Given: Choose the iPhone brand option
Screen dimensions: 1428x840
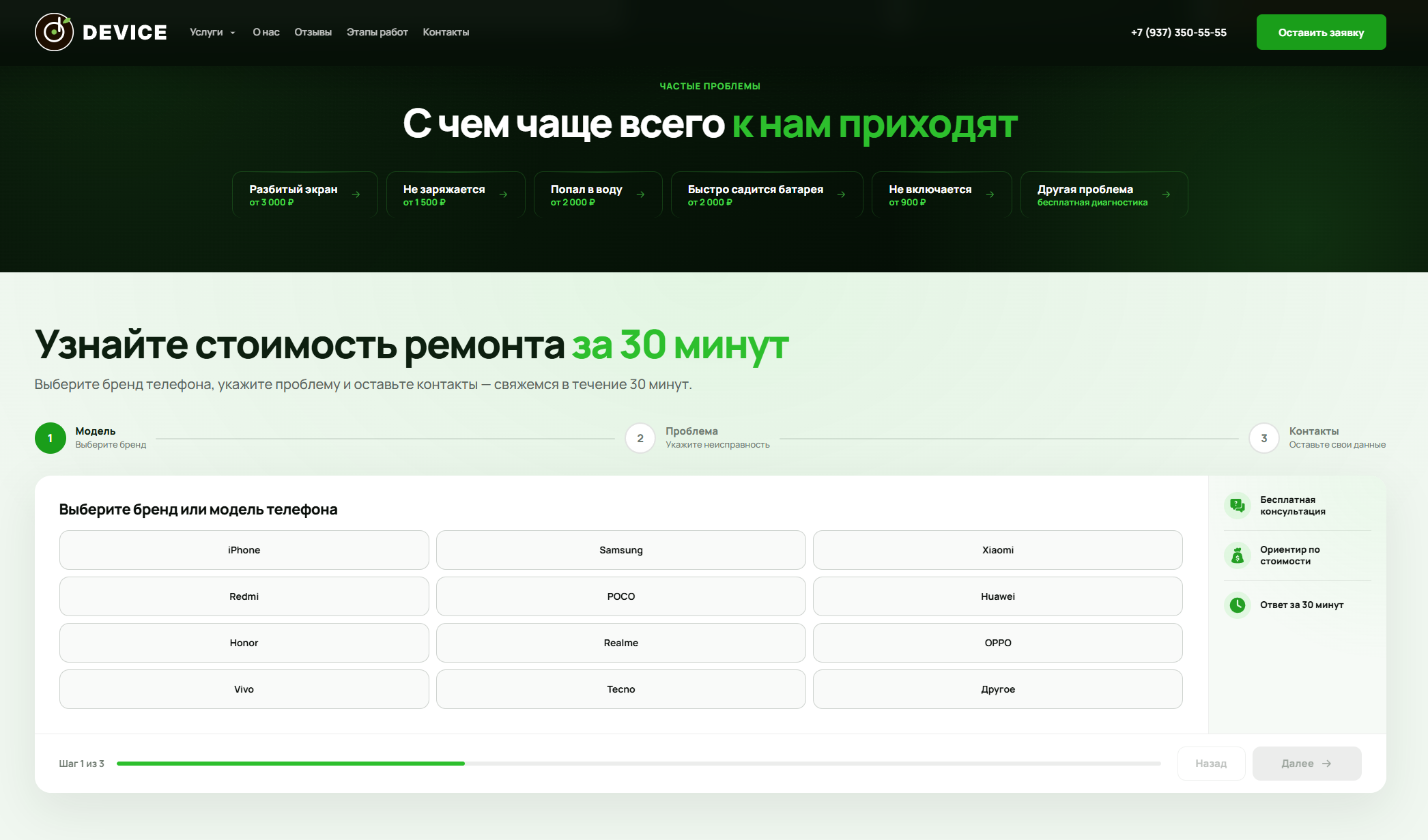Looking at the screenshot, I should tap(244, 550).
